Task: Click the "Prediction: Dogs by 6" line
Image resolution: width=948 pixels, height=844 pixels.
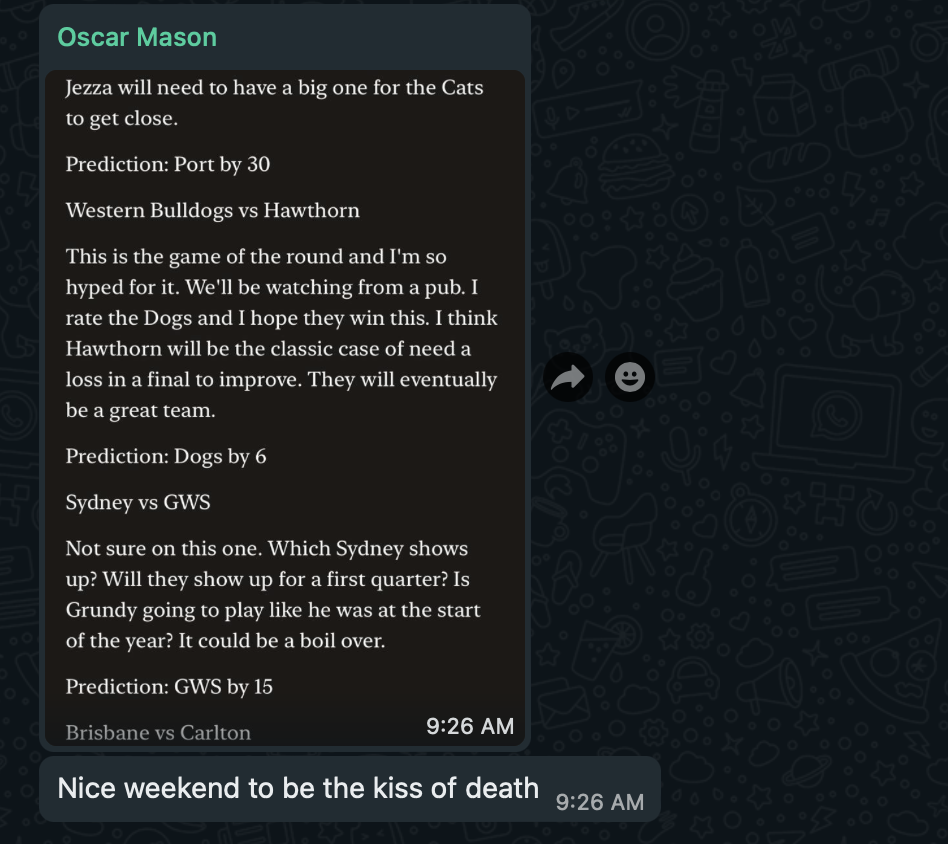Action: tap(166, 456)
